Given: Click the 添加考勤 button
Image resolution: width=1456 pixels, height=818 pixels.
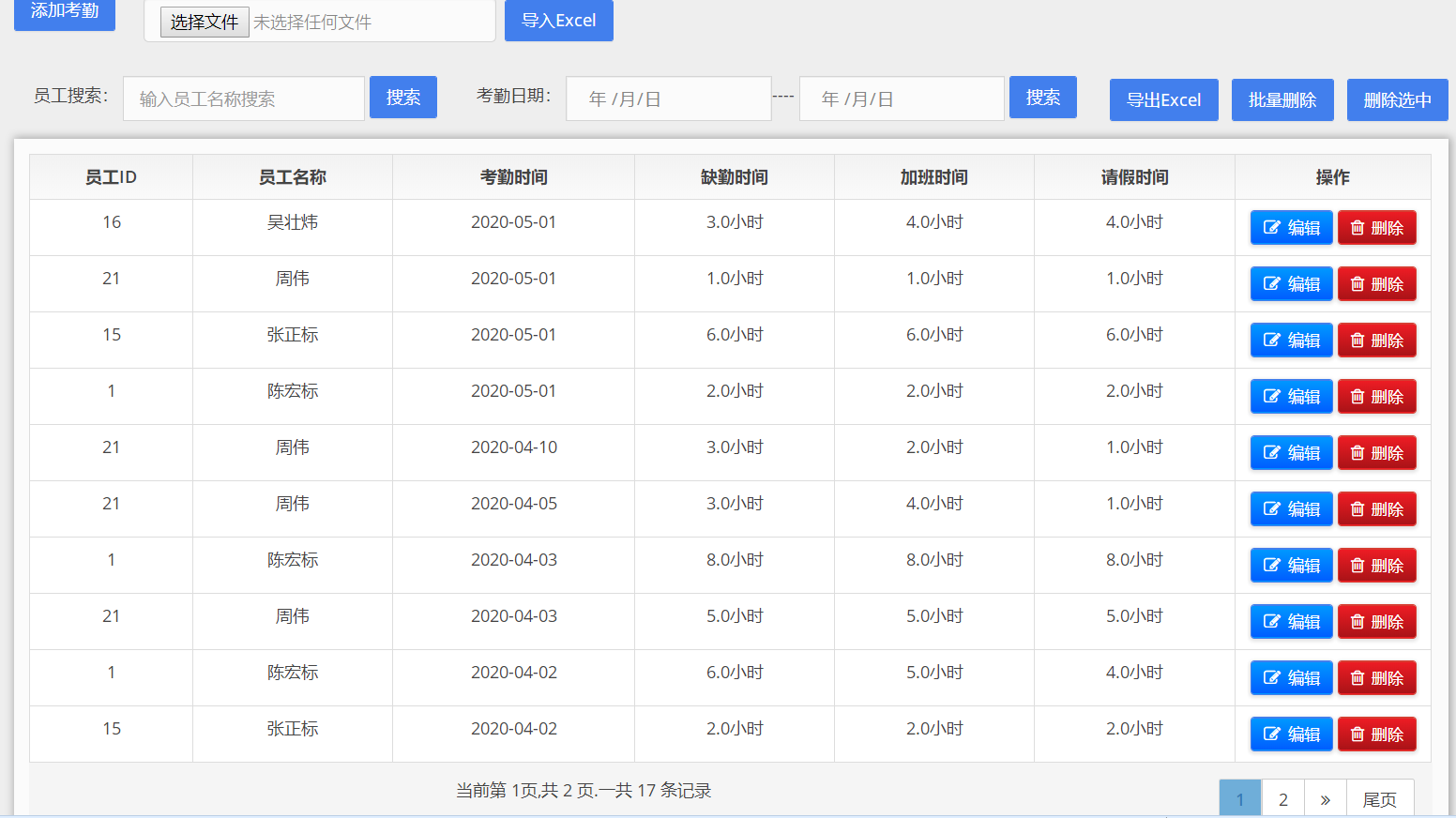Looking at the screenshot, I should point(65,13).
